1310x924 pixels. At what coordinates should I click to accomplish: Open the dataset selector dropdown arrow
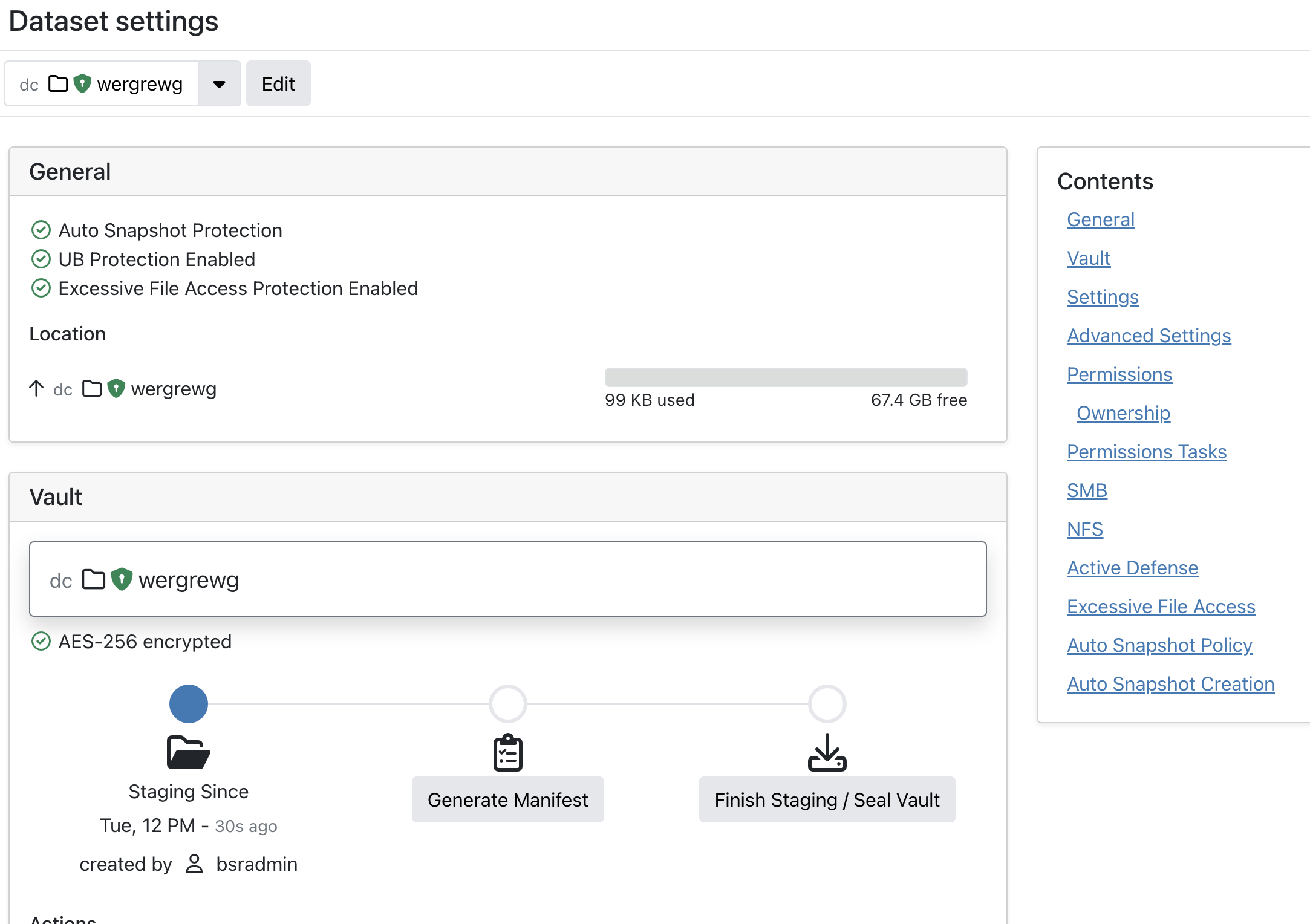219,83
